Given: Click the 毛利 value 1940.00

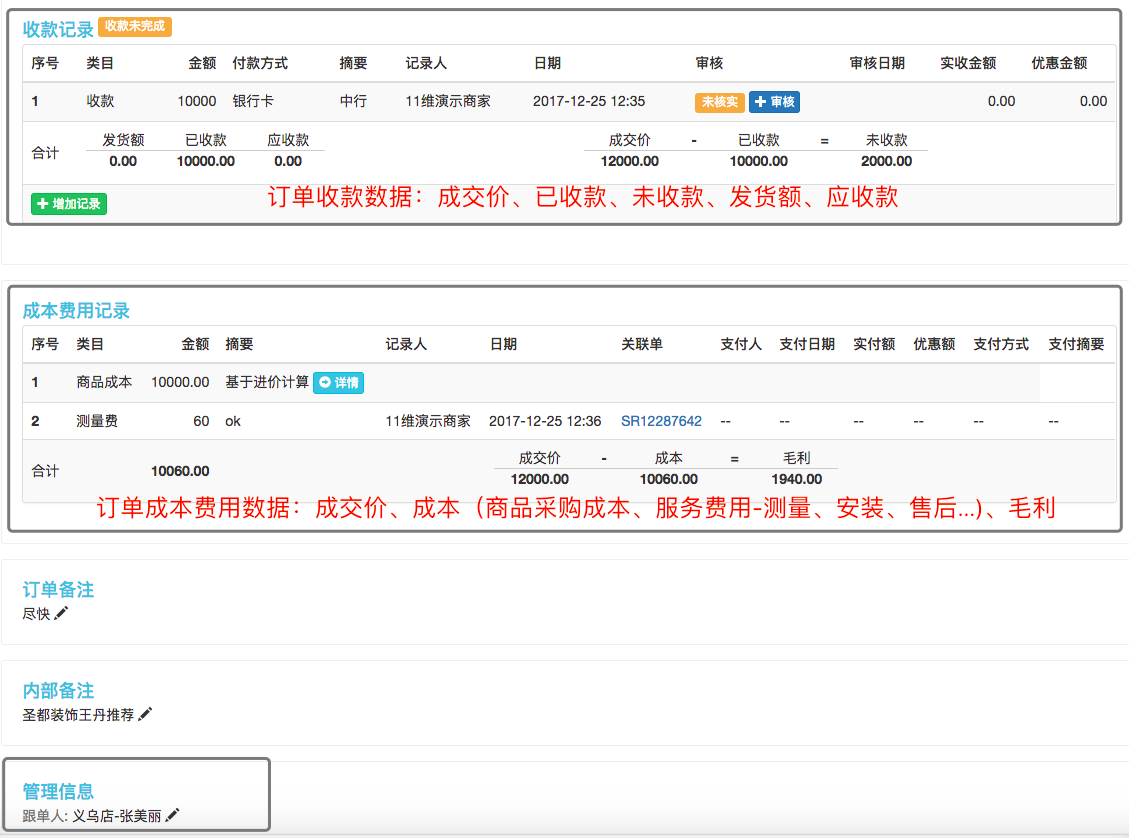Looking at the screenshot, I should point(796,479).
